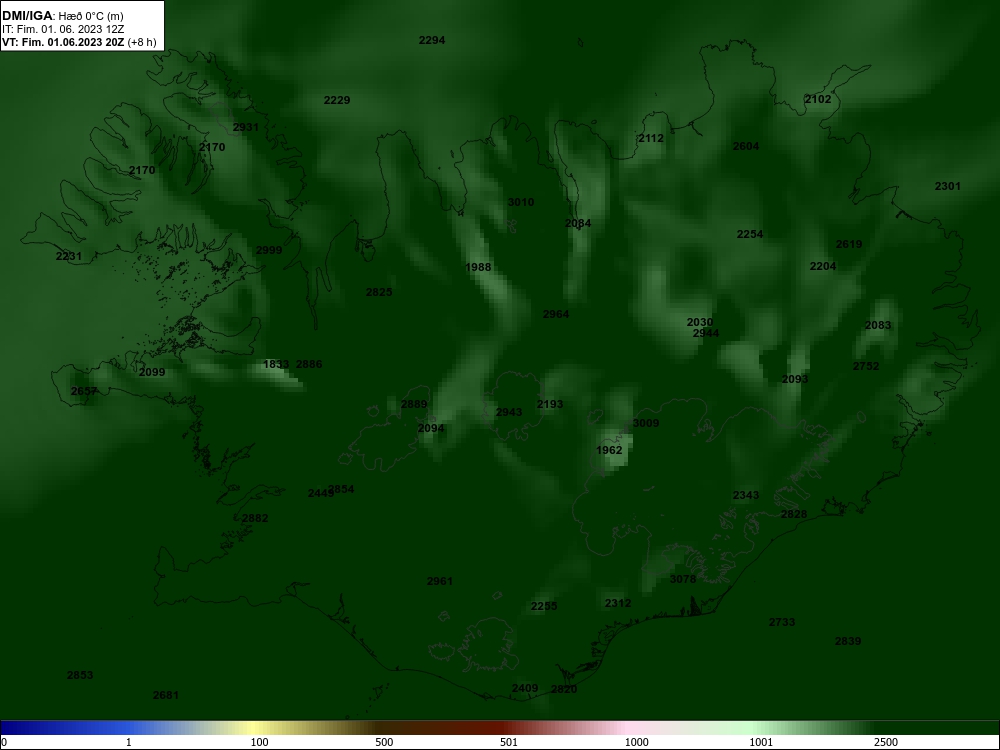Select the value 2083
The image size is (1000, 750).
pos(878,325)
